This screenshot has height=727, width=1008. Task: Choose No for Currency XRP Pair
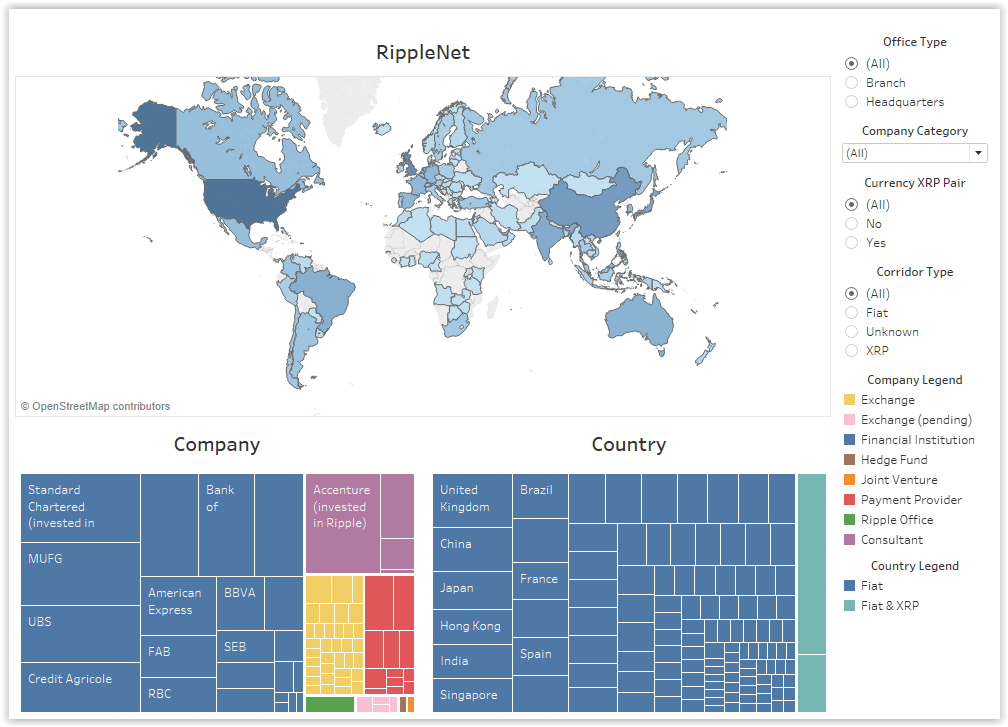pos(851,223)
